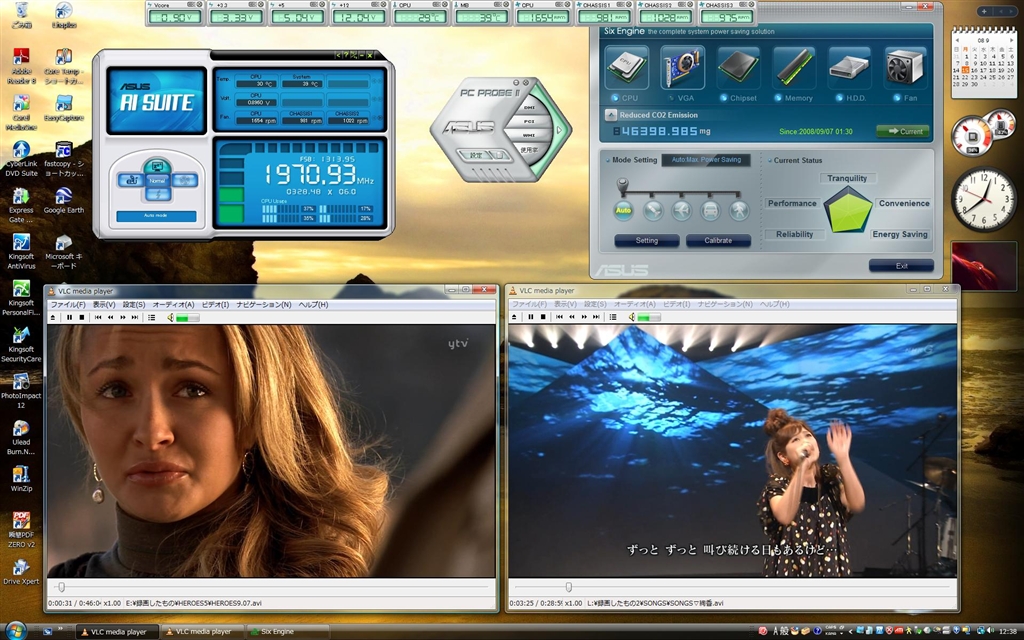The image size is (1024, 640).
Task: Click the help question-mark icon in AI Suite
Action: pyautogui.click(x=345, y=56)
